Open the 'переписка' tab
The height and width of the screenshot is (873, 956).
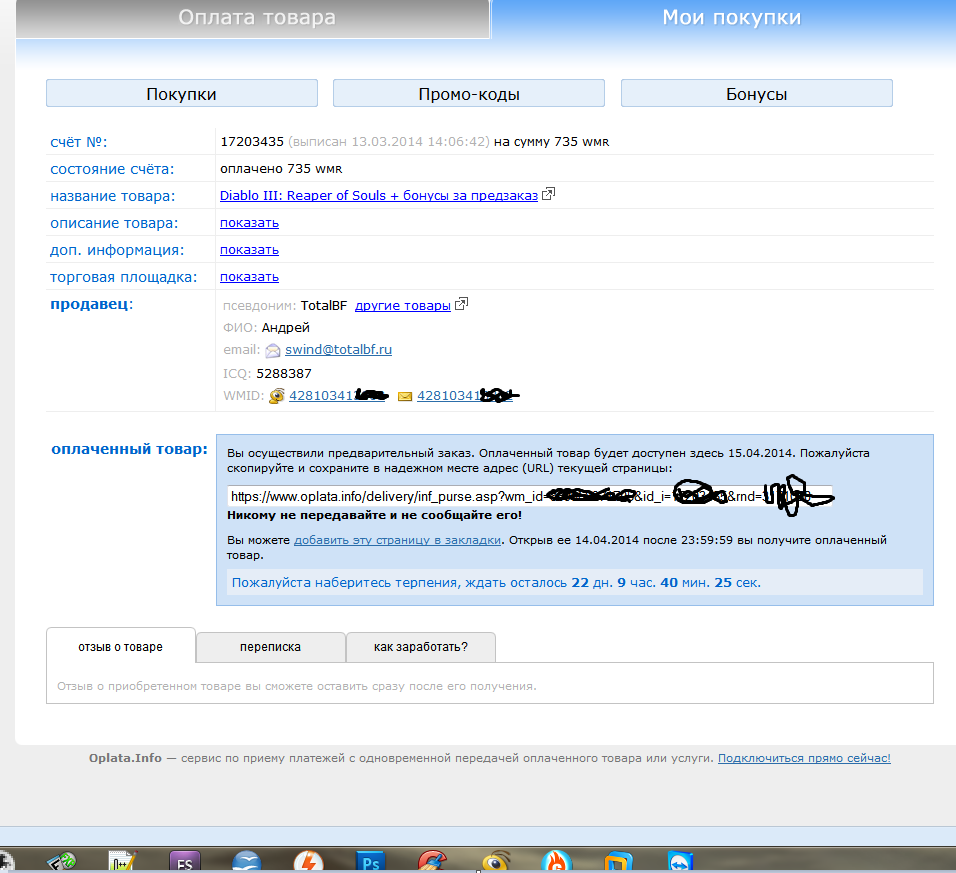click(x=270, y=647)
